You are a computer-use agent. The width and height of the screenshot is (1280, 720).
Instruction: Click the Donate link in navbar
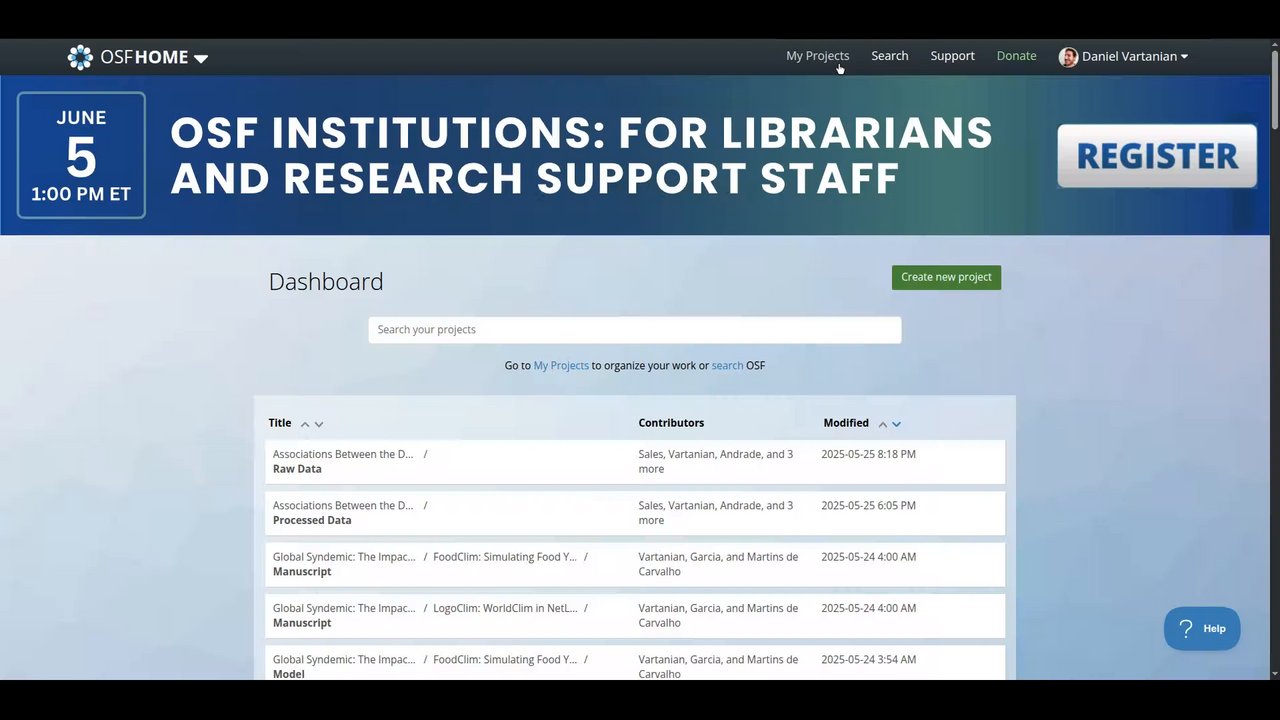[1016, 56]
